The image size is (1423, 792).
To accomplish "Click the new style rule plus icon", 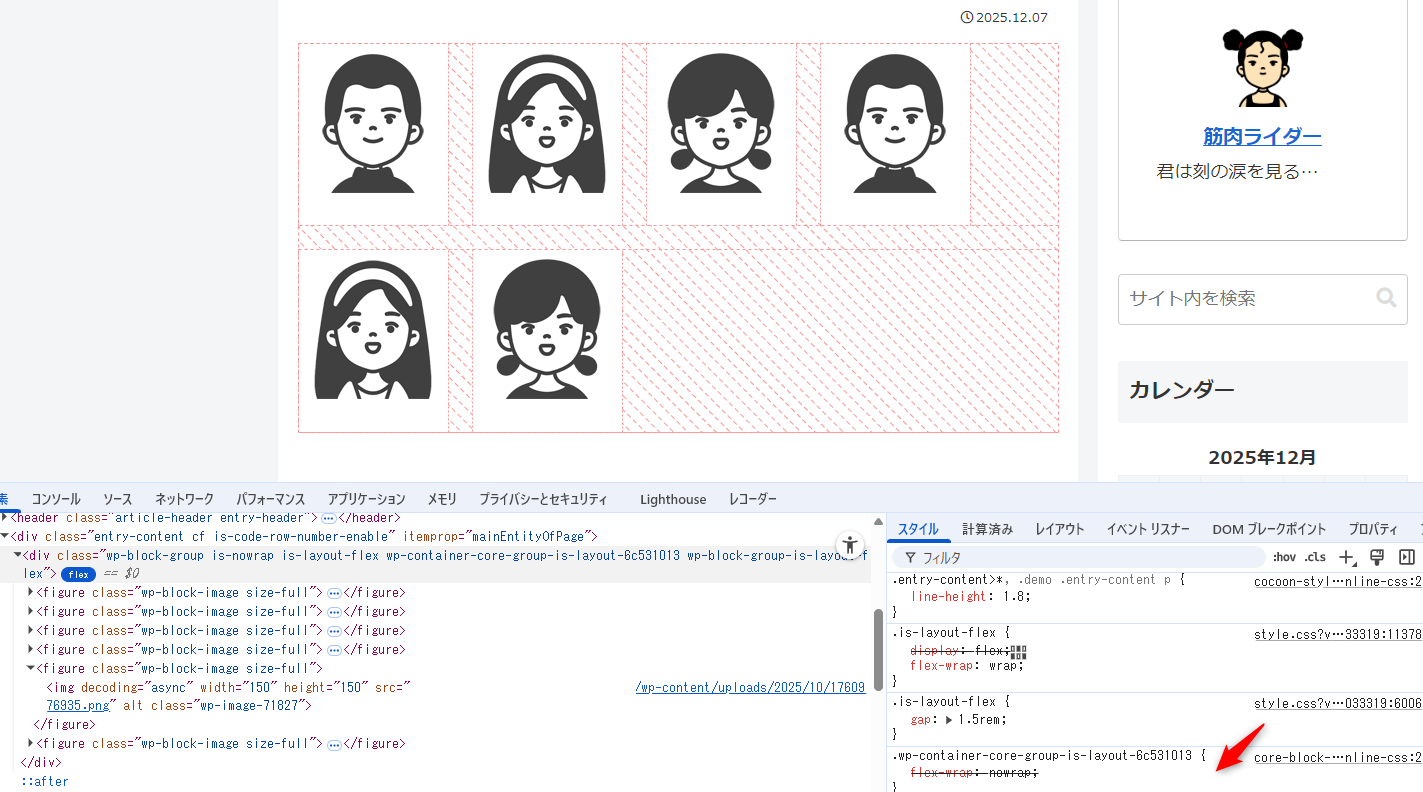I will tap(1346, 557).
